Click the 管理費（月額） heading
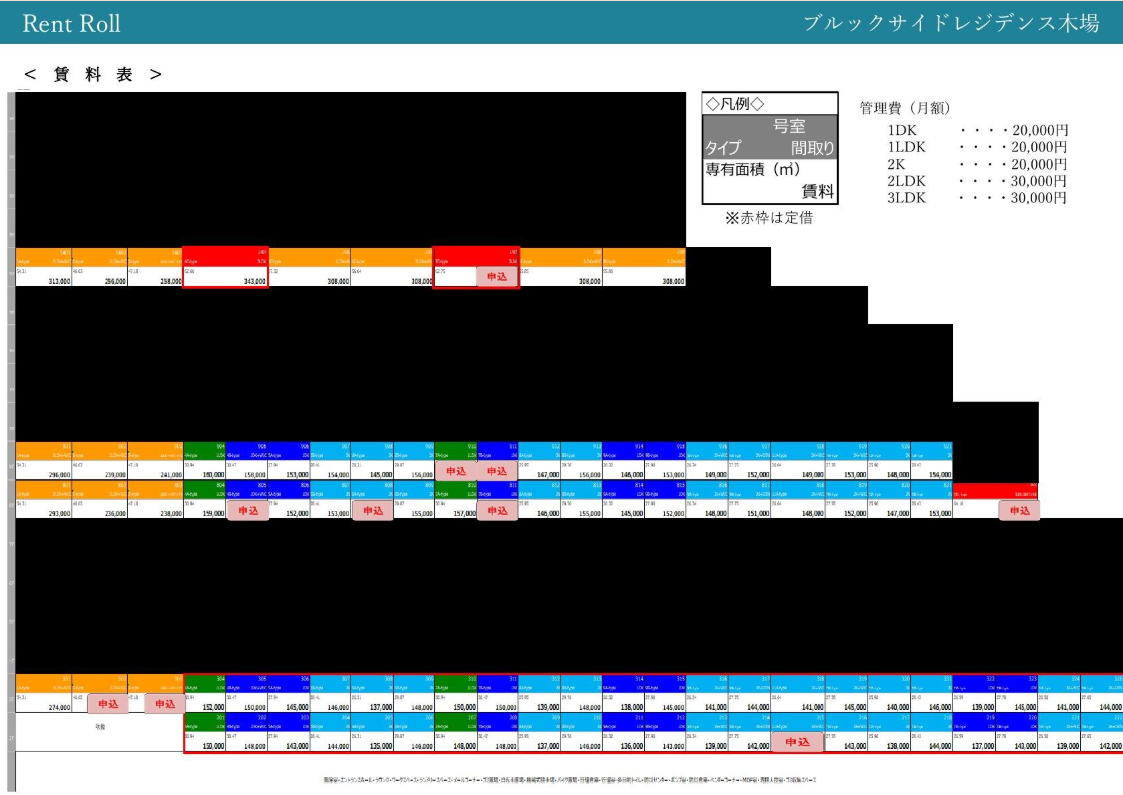The image size is (1123, 795). coord(905,107)
